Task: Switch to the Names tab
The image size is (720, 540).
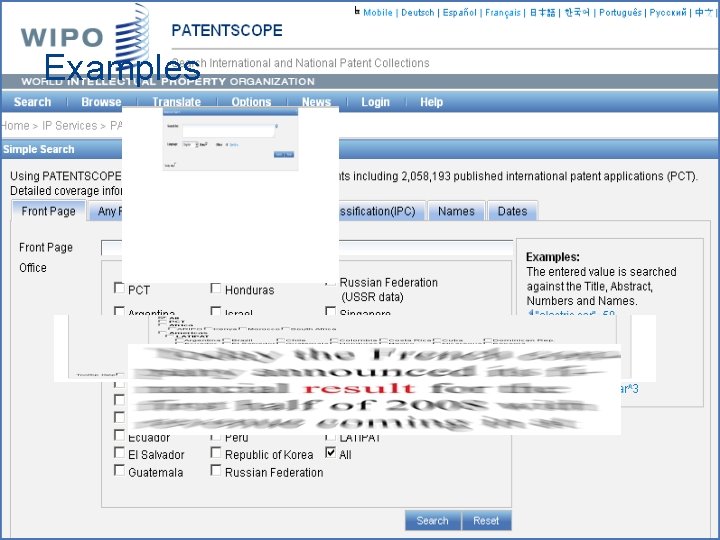Action: click(456, 211)
